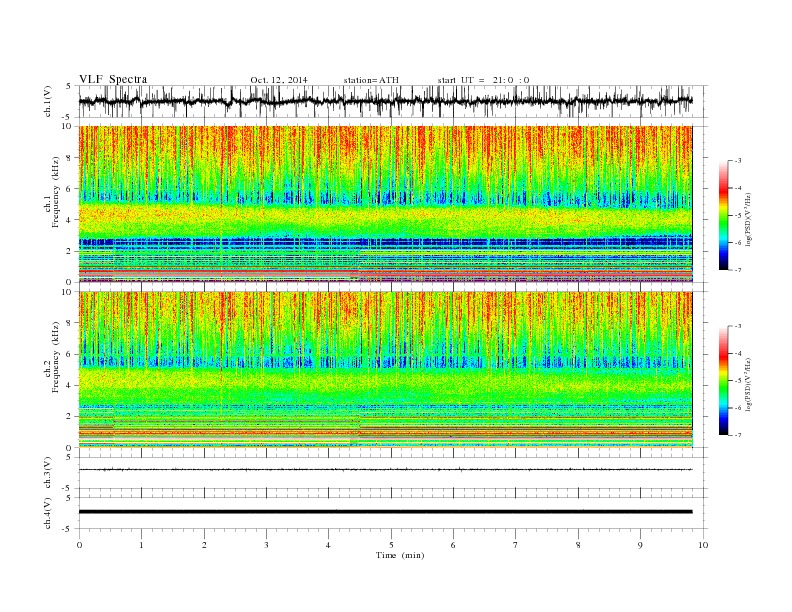Viewport: 792px width, 612px height.
Task: Click the thin ch.3 waveform trace
Action: (x=385, y=470)
